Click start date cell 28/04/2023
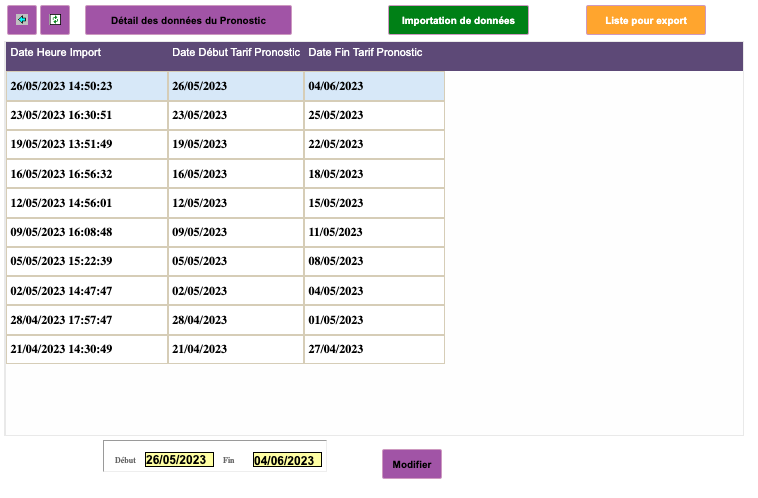The height and width of the screenshot is (498, 758). [236, 320]
